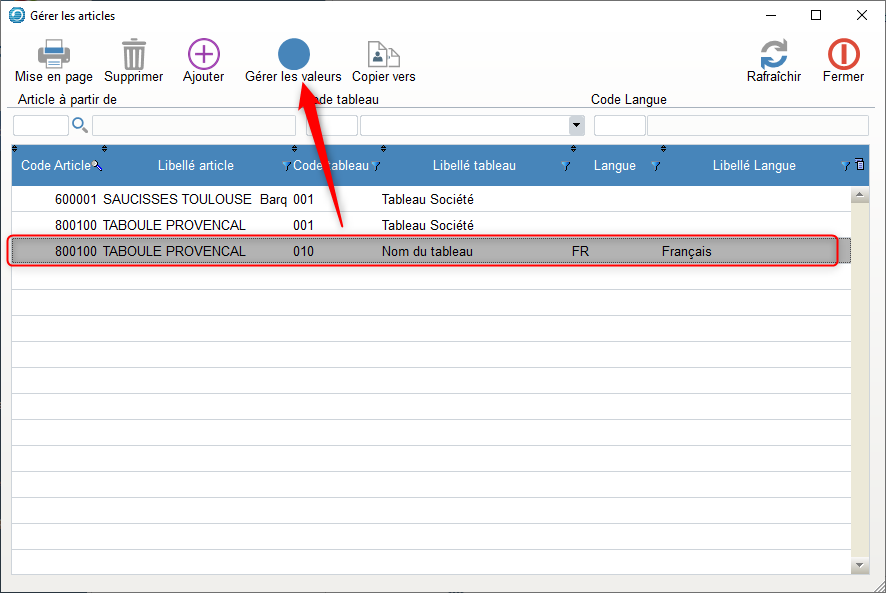This screenshot has width=886, height=593.
Task: Click the magnifier search icon beside article code
Action: click(x=80, y=125)
